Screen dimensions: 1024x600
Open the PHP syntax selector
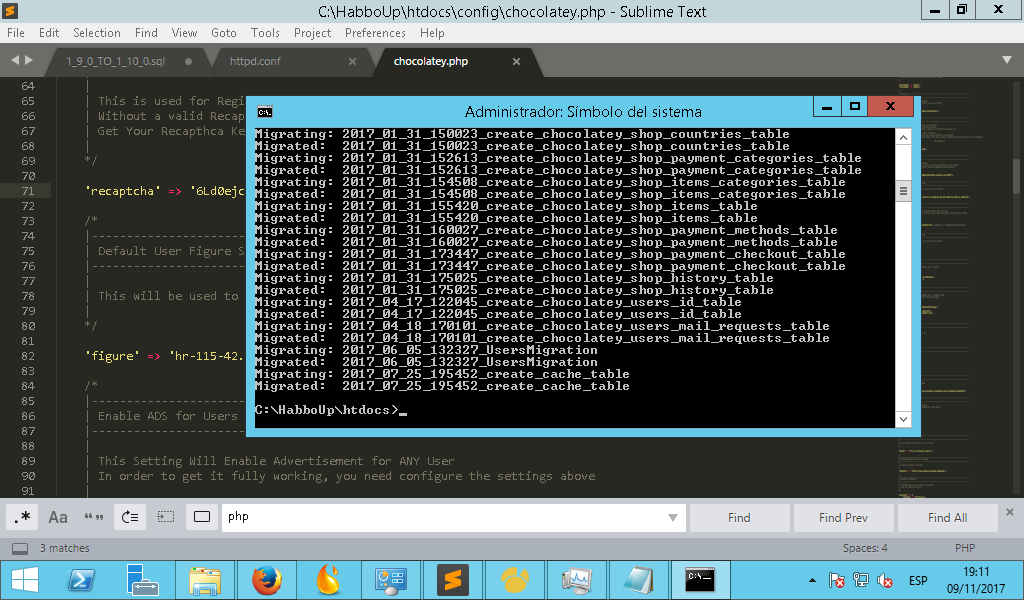click(964, 547)
